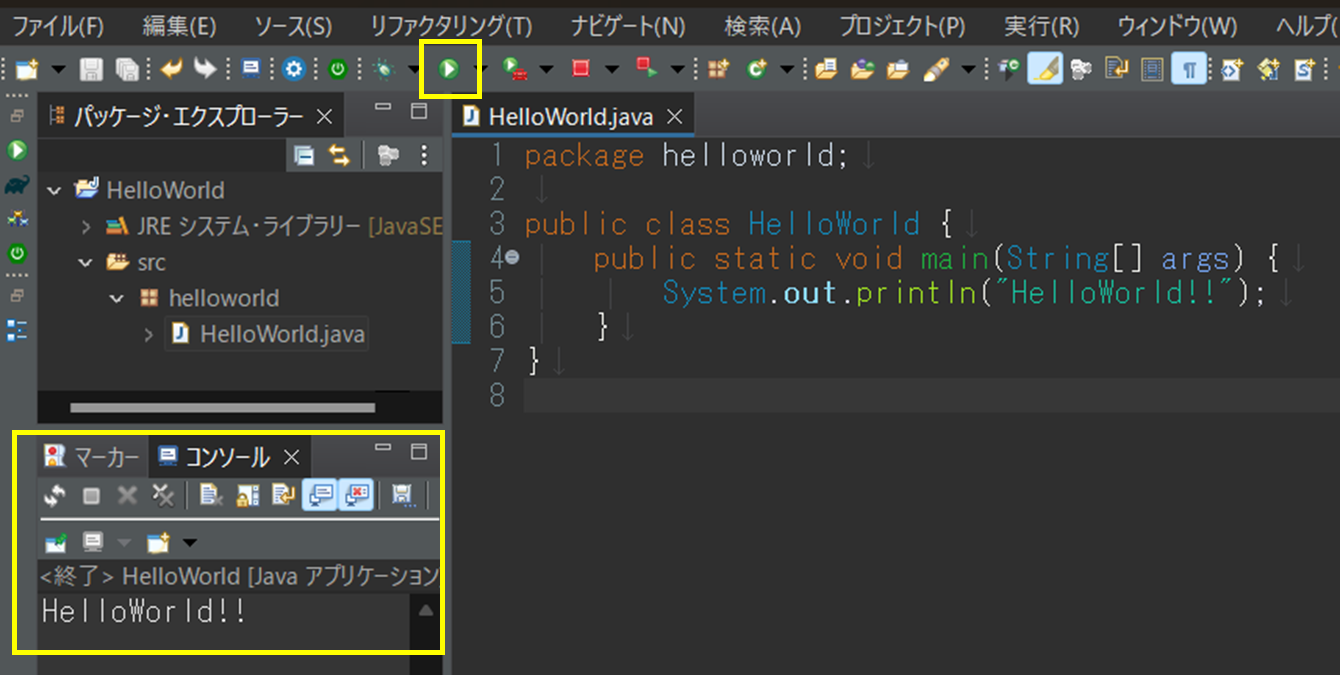1340x675 pixels.
Task: Click the red square Stop icon in main toolbar
Action: pos(581,69)
